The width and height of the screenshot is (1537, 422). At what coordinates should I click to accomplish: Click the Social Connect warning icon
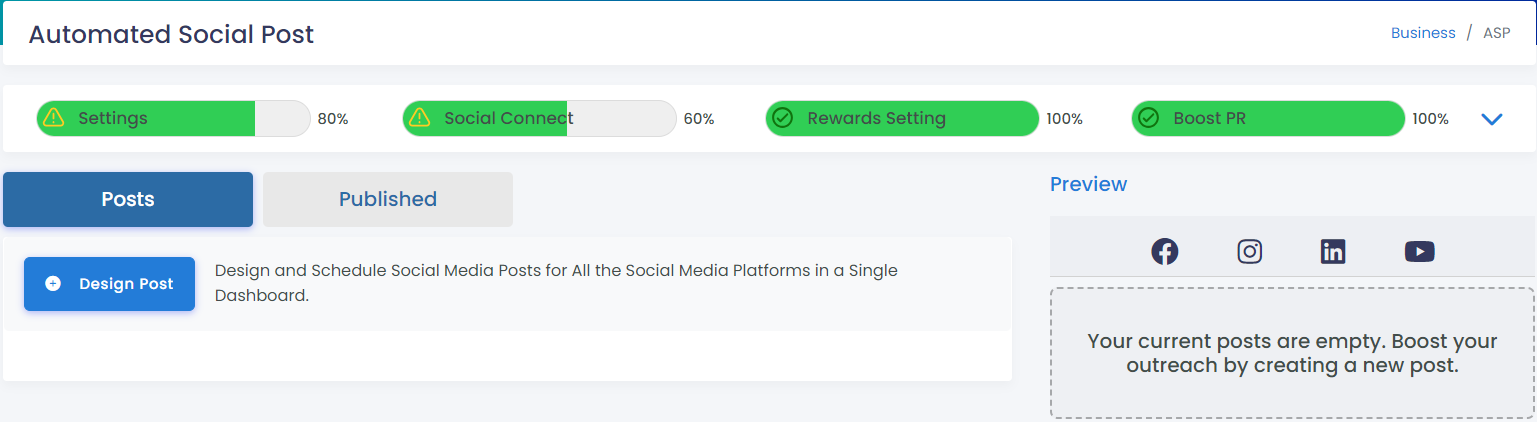coord(420,118)
